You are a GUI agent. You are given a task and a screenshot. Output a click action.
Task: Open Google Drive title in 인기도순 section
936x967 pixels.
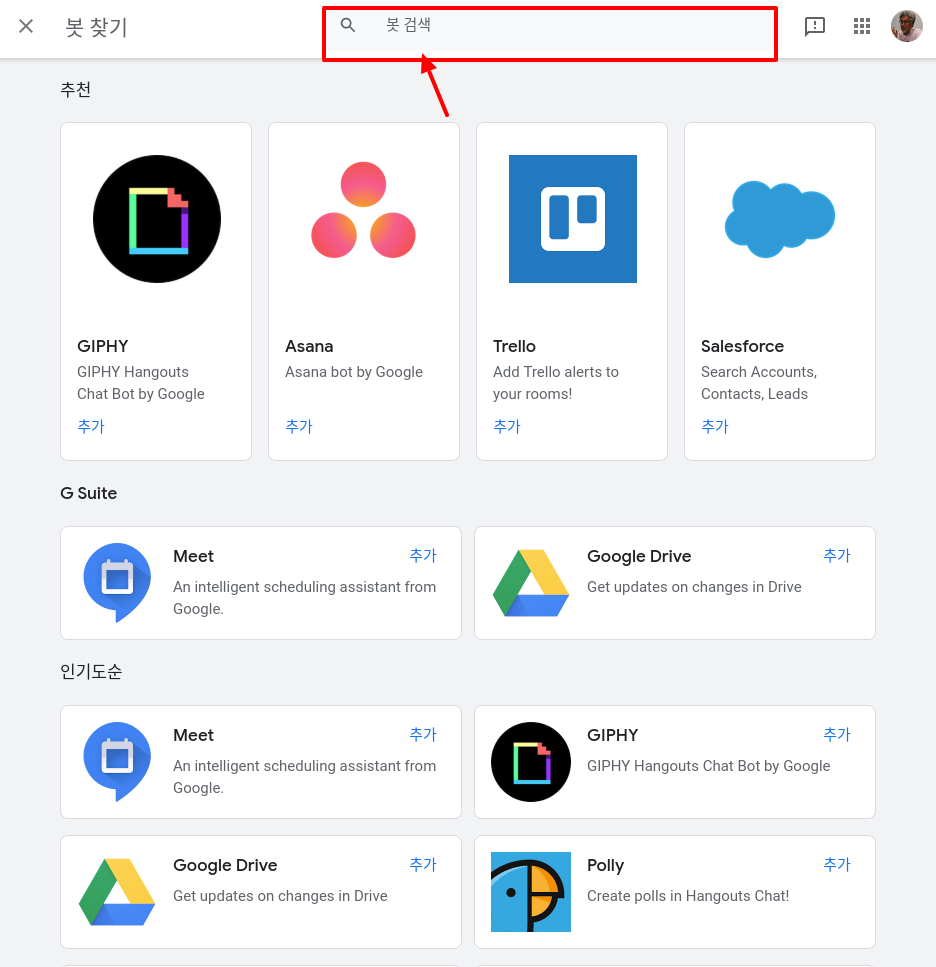225,865
